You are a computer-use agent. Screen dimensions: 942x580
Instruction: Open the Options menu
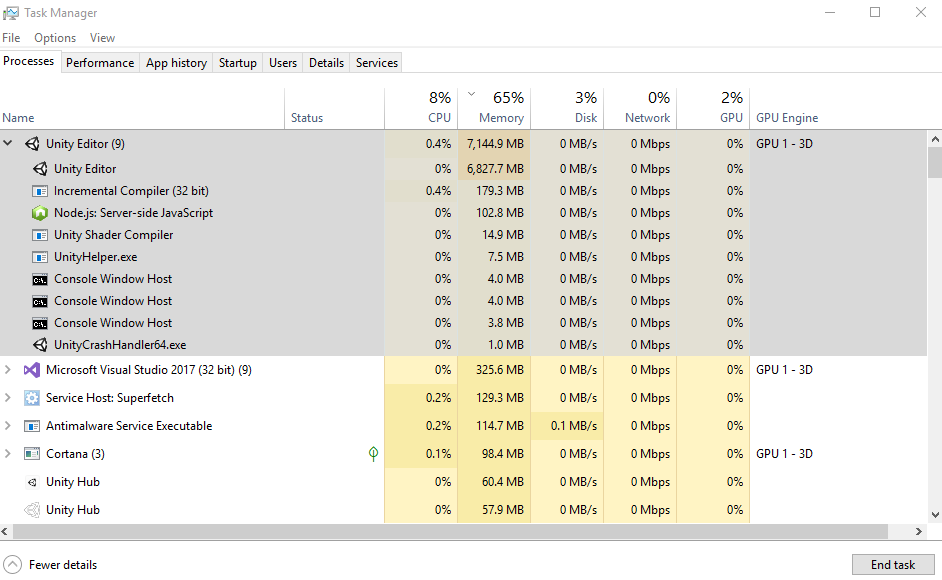tap(55, 37)
